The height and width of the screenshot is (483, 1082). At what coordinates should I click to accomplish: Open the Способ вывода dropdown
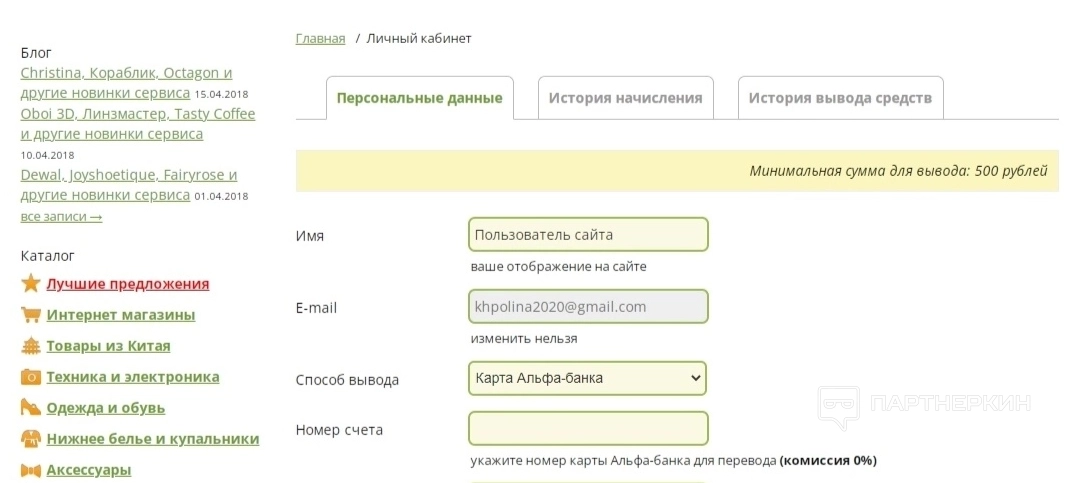coord(587,378)
